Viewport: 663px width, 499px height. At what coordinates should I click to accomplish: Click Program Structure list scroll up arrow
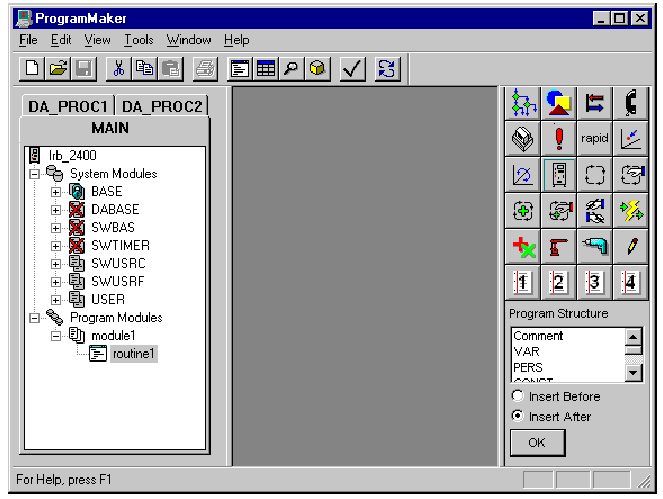click(x=633, y=337)
